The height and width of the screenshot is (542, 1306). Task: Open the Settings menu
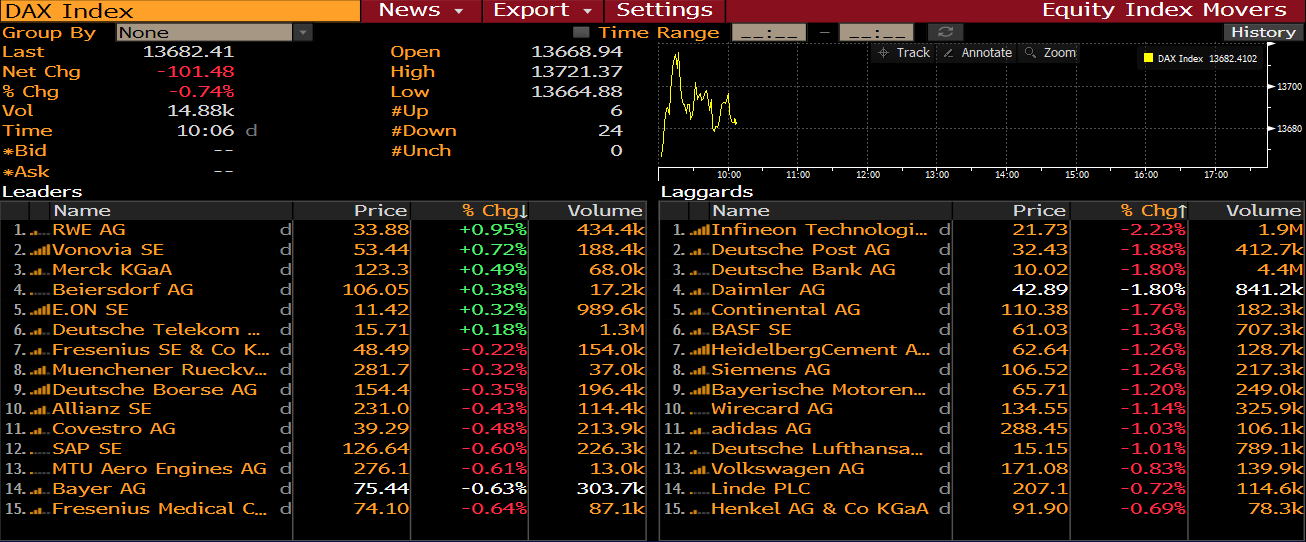tap(664, 10)
